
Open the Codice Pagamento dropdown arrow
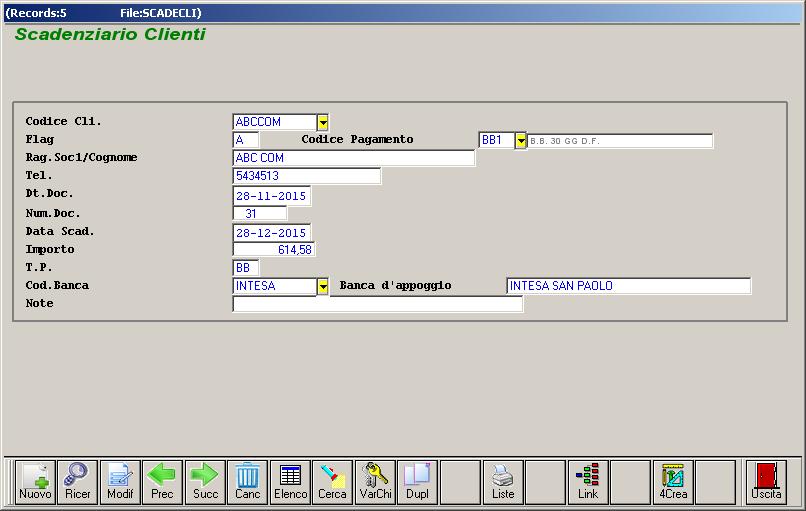pos(521,140)
